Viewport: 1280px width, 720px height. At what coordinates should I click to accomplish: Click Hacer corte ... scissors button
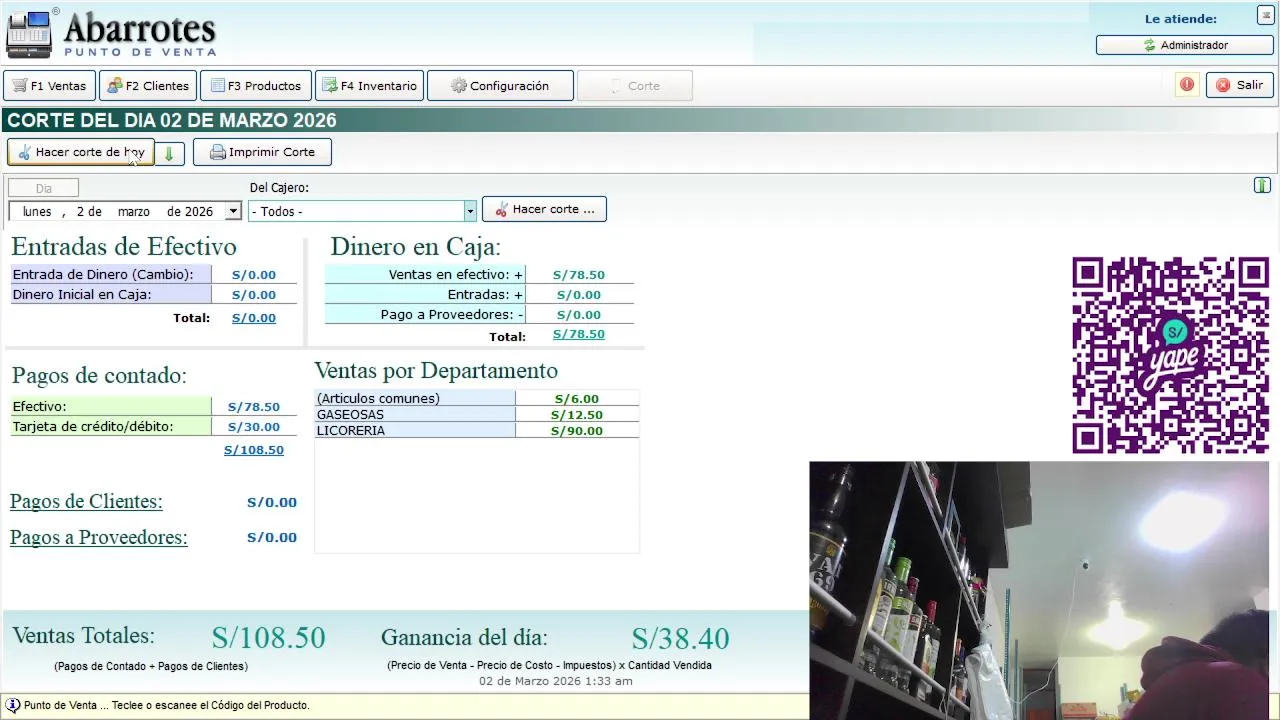click(544, 209)
